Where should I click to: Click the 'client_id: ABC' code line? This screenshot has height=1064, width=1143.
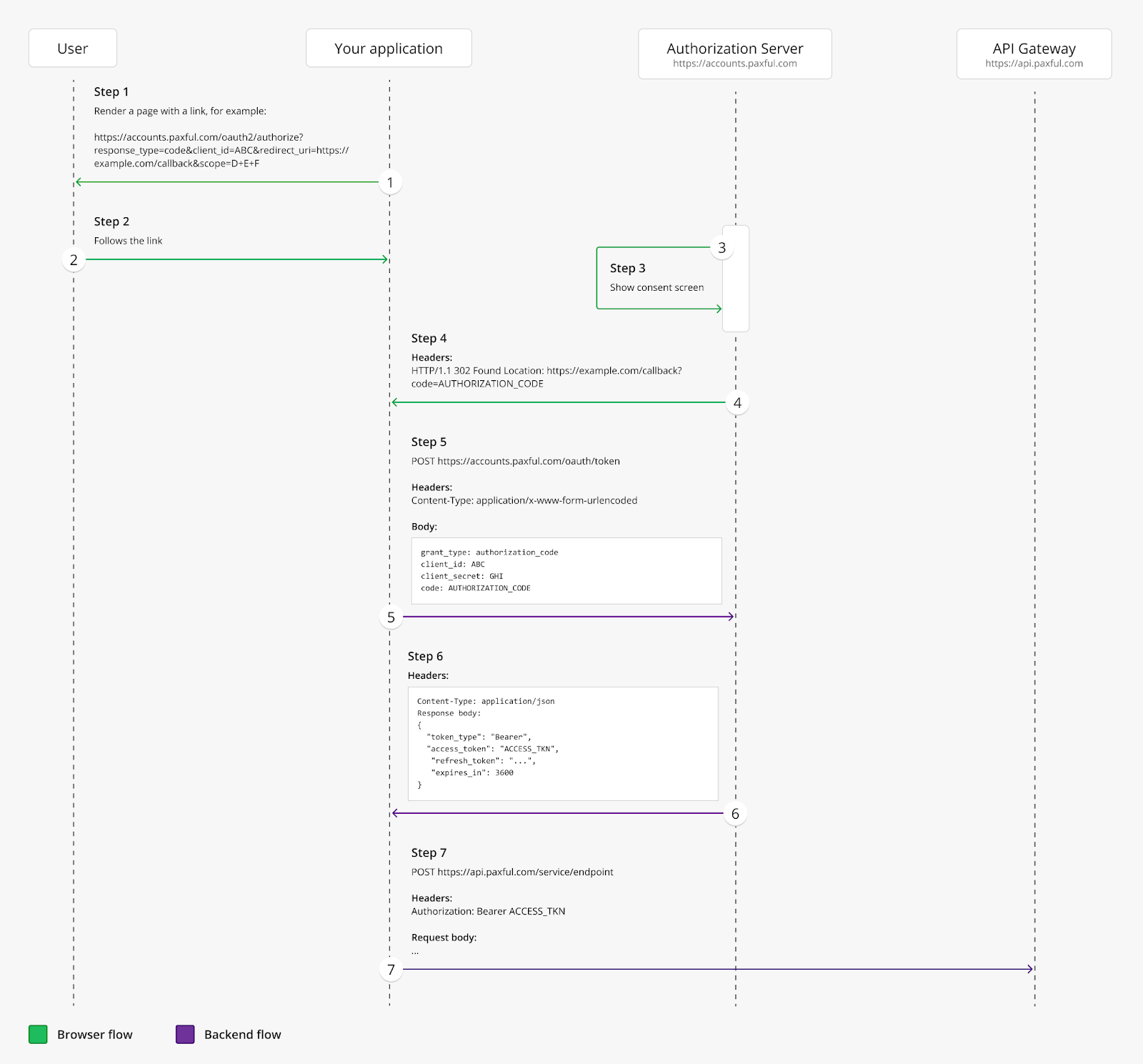point(452,565)
